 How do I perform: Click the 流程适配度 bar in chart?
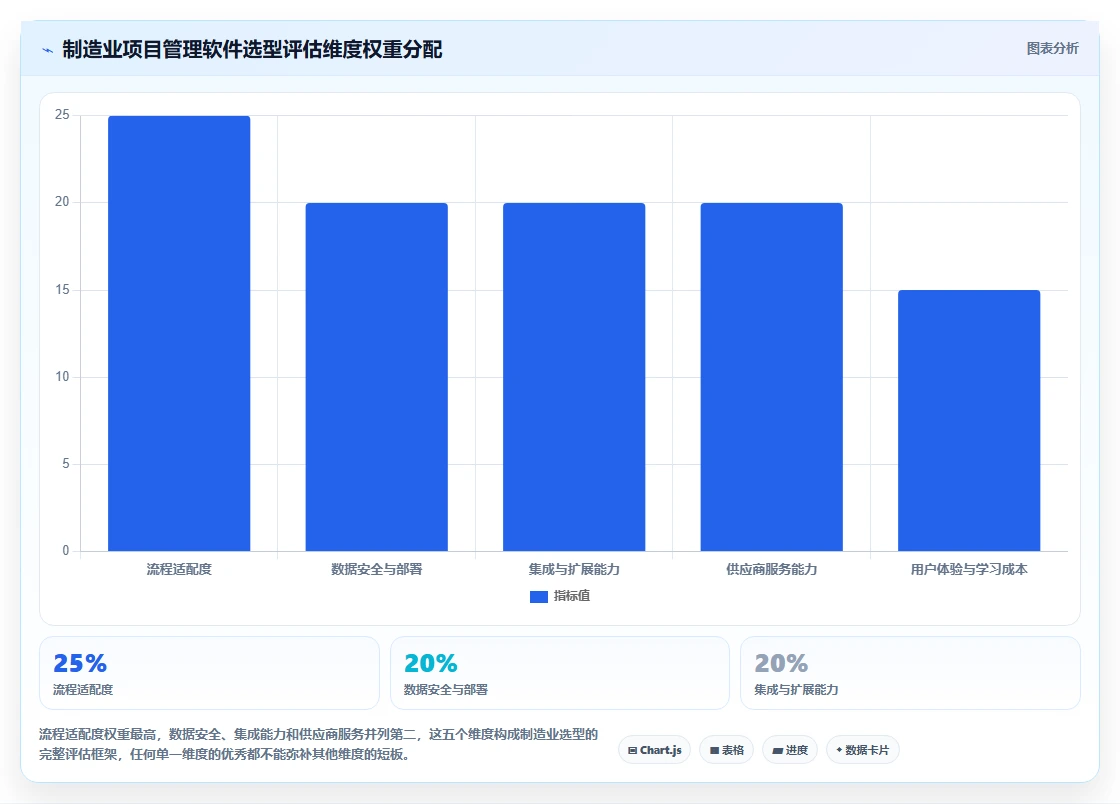pyautogui.click(x=179, y=333)
